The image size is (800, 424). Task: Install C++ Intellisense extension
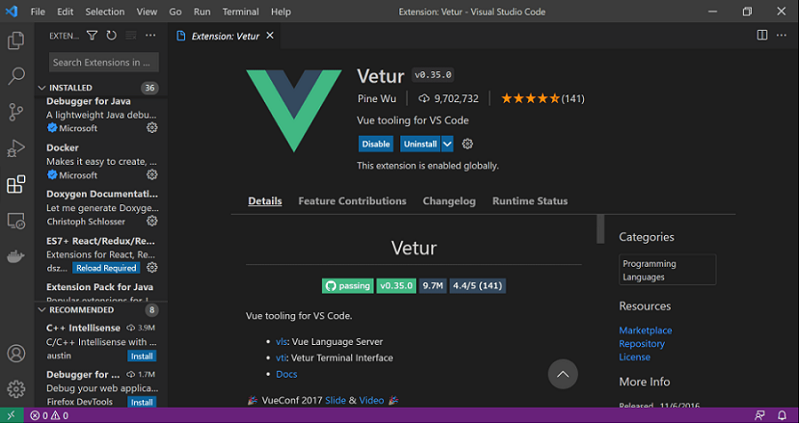[x=142, y=356]
